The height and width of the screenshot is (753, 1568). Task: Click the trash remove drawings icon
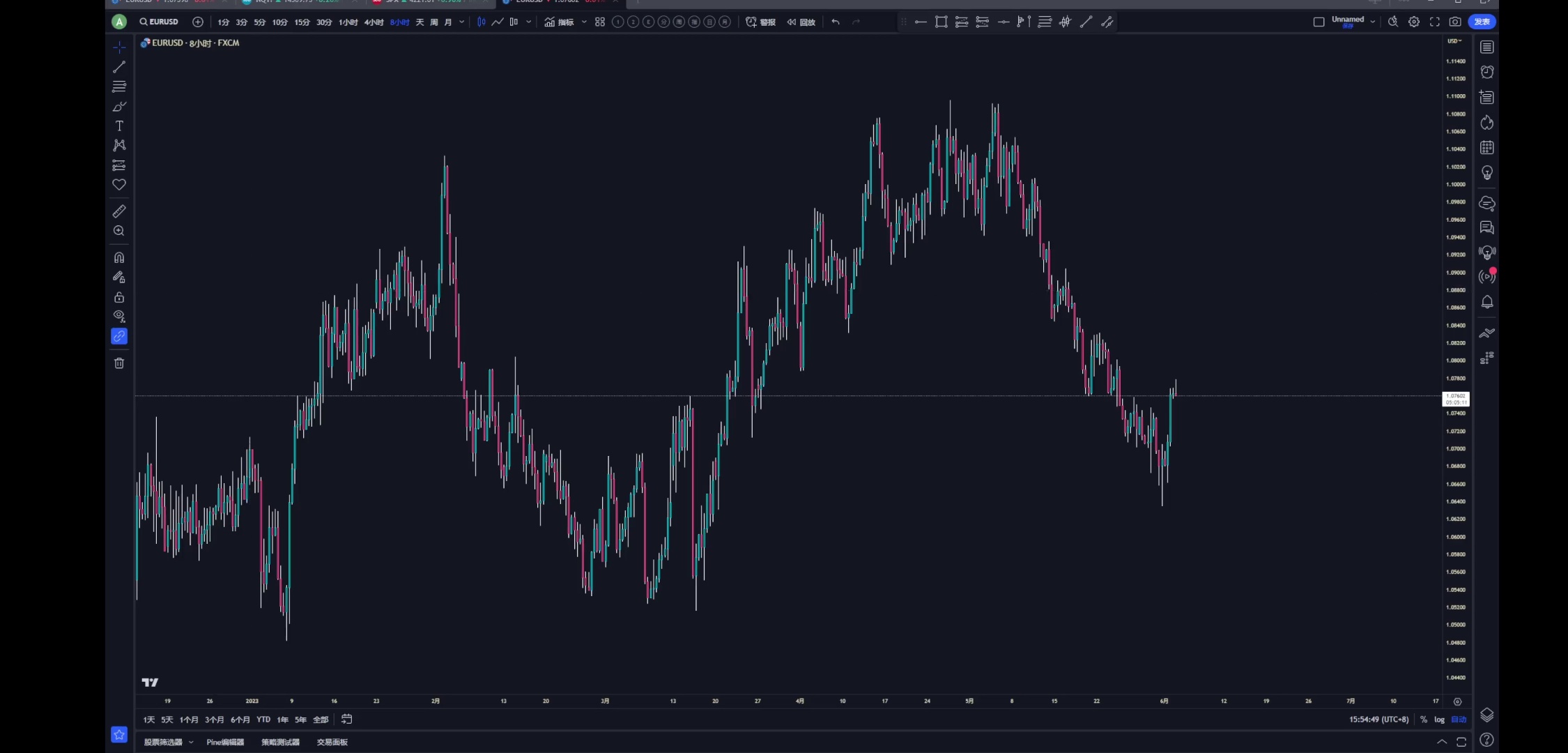[119, 363]
